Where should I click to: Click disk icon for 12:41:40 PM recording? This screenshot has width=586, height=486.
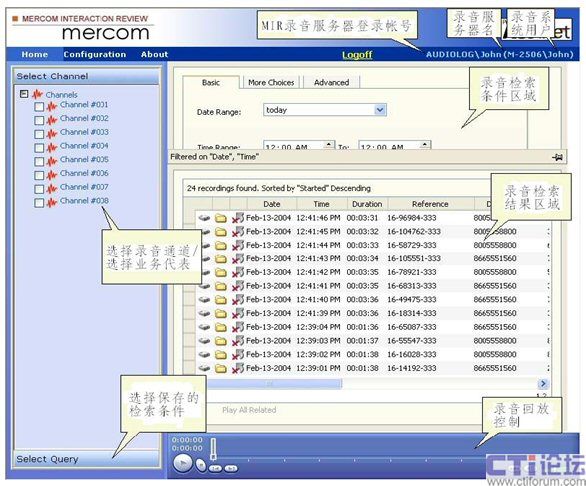pyautogui.click(x=204, y=299)
